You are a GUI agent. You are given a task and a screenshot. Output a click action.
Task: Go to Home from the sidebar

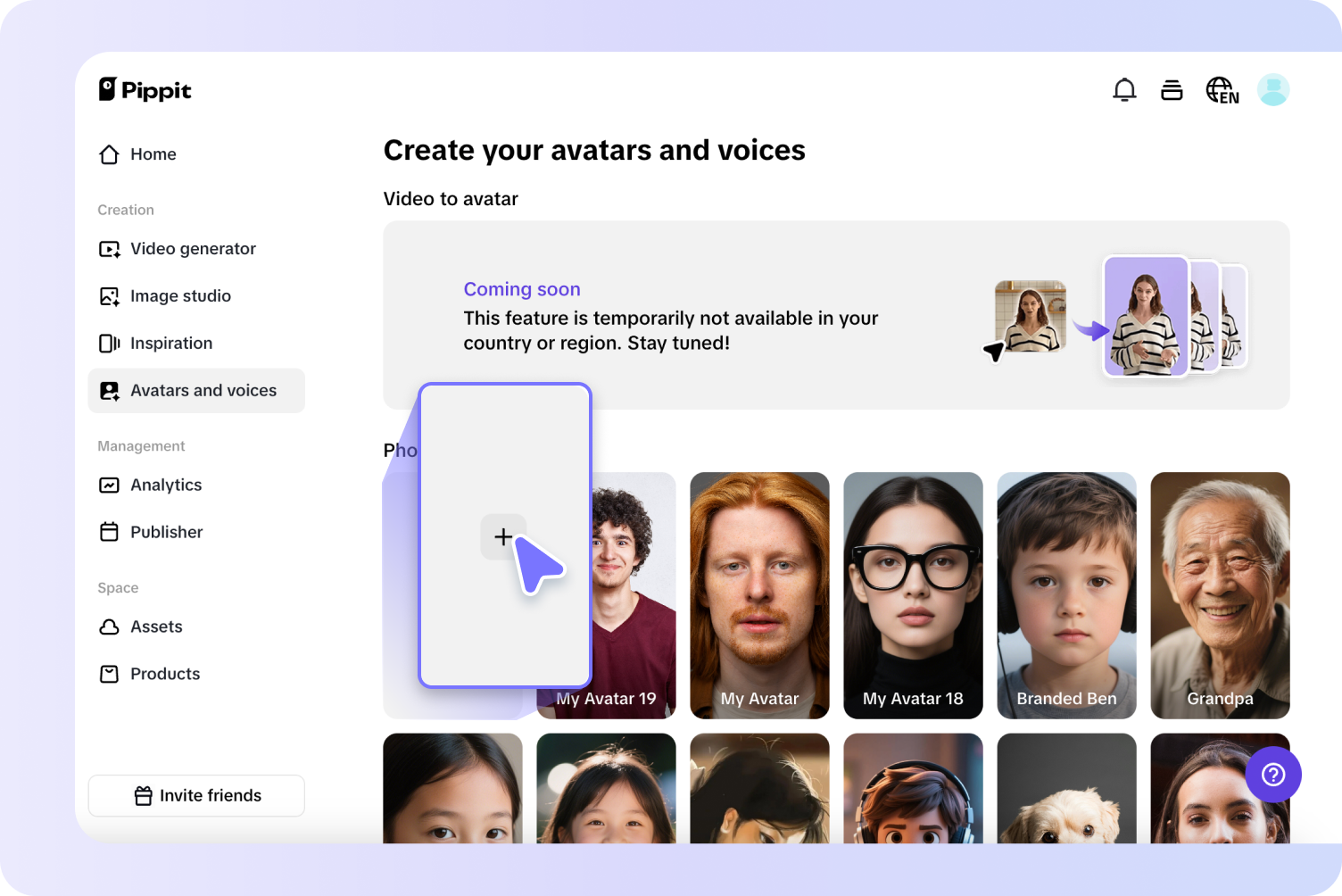coord(153,154)
